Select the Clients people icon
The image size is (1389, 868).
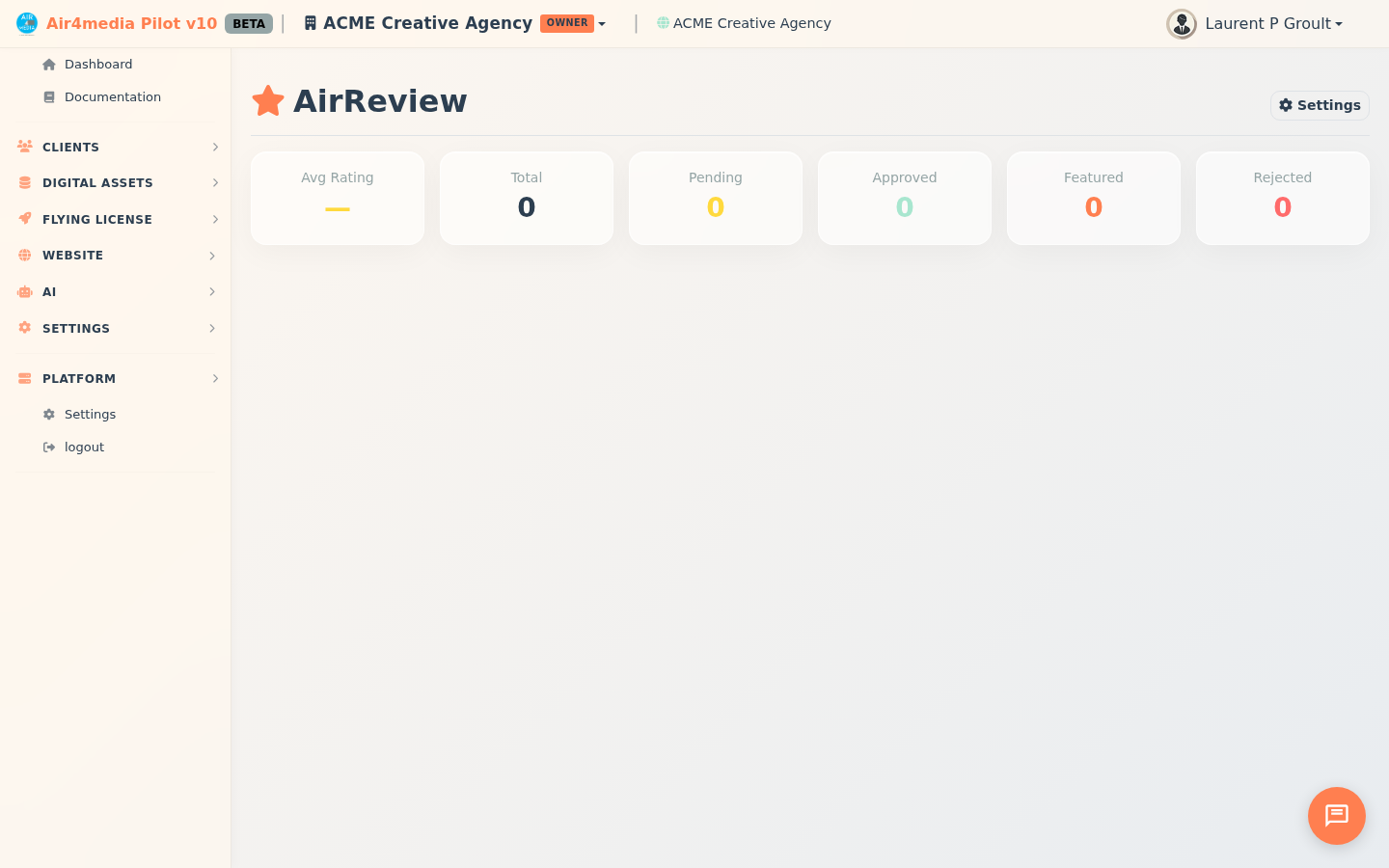24,147
